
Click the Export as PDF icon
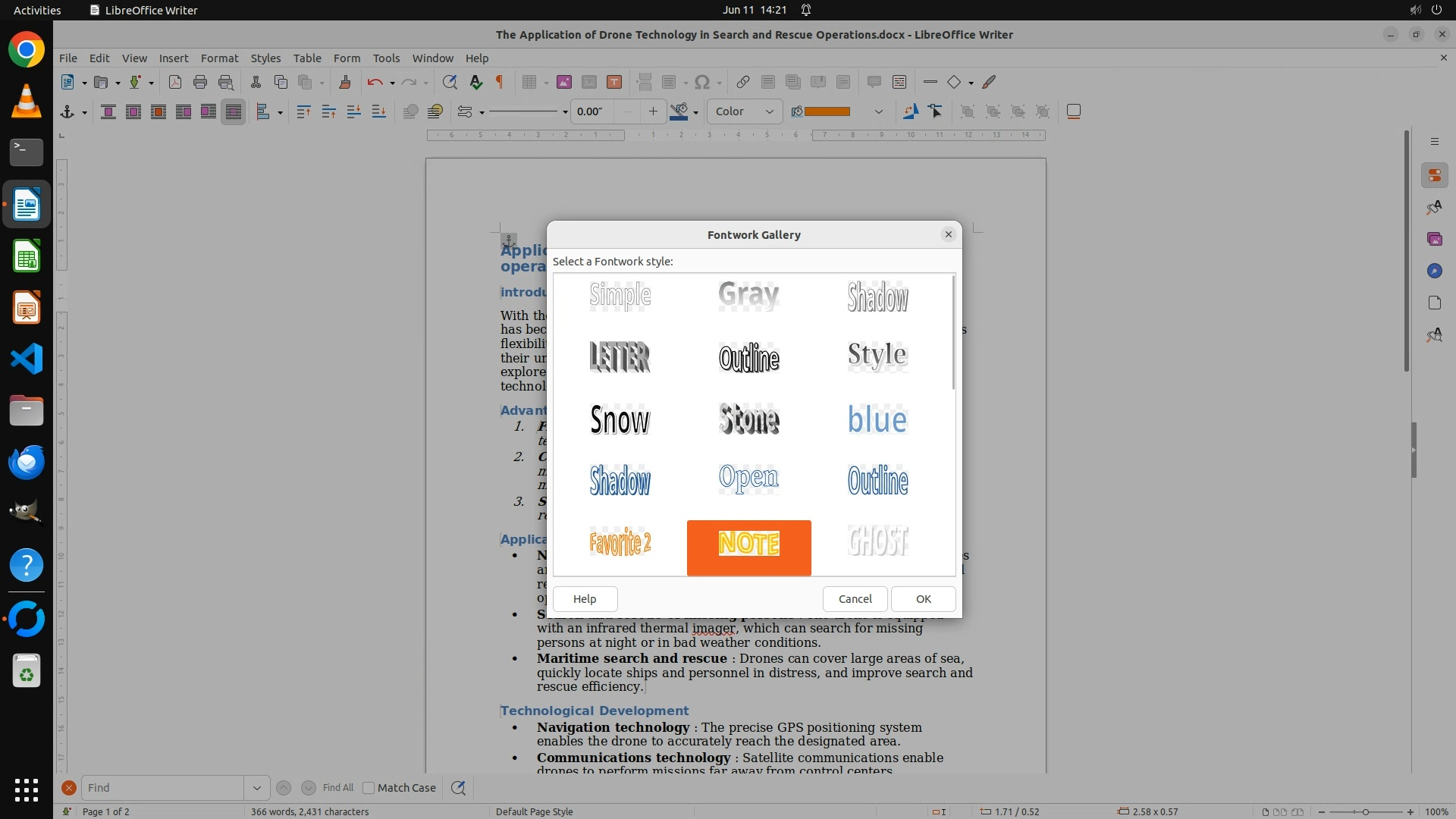[175, 82]
